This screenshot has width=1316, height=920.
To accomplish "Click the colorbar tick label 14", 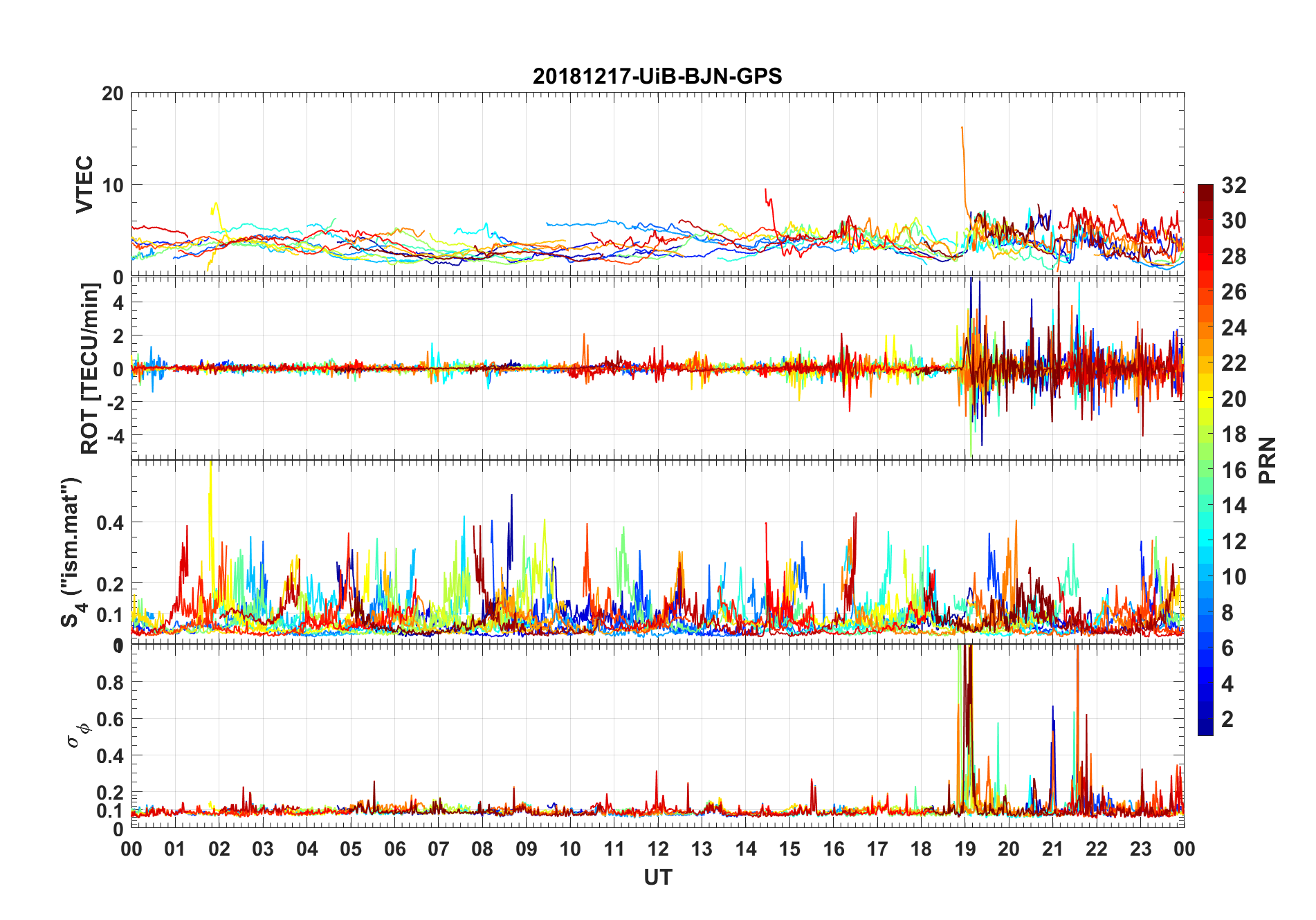I will pyautogui.click(x=1234, y=506).
